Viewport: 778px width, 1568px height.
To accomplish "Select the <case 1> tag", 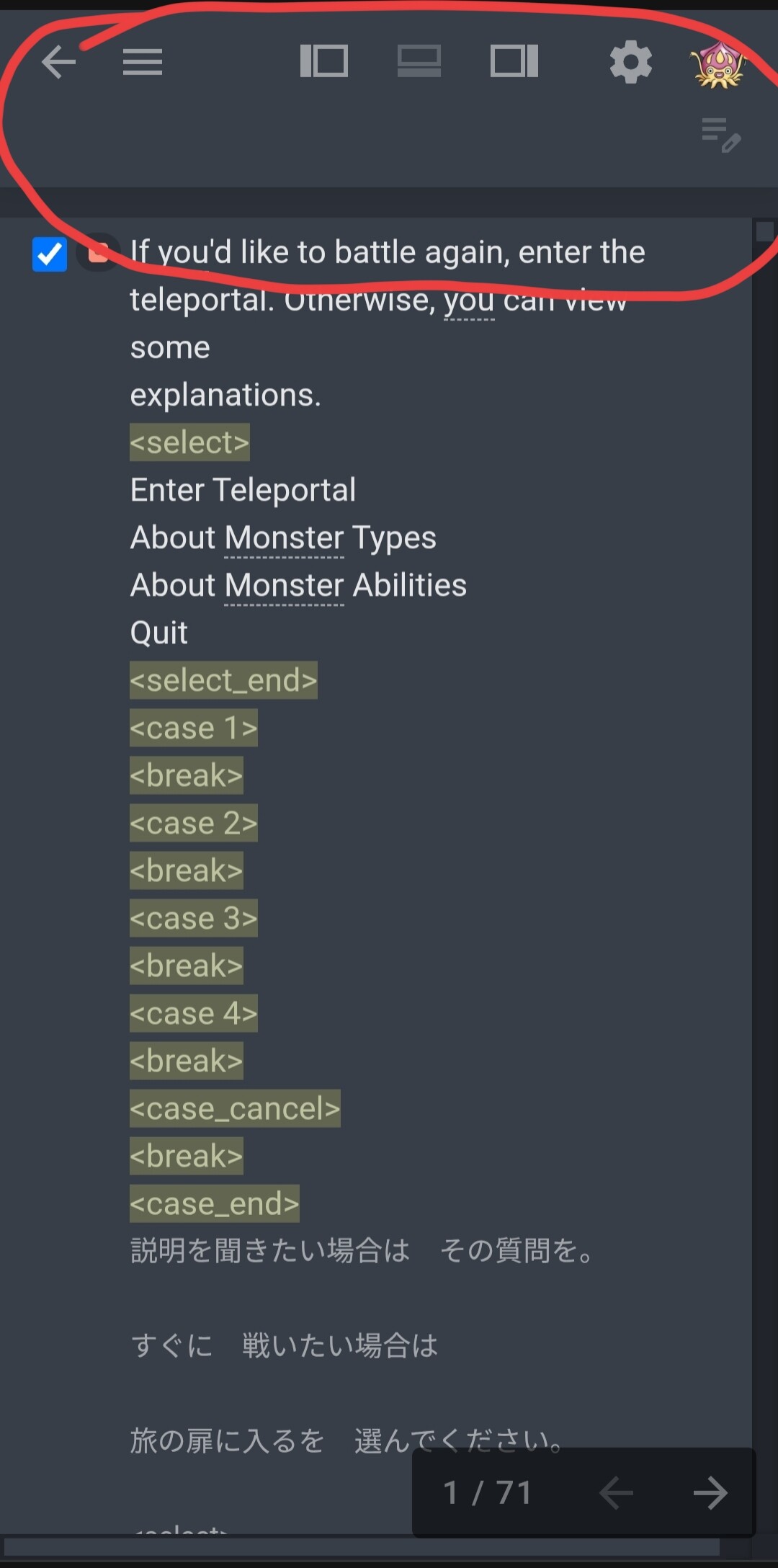I will 193,728.
